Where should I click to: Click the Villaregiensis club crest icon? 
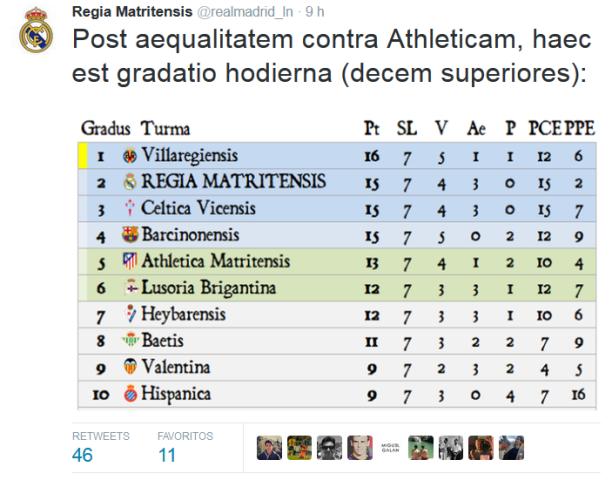pos(130,156)
